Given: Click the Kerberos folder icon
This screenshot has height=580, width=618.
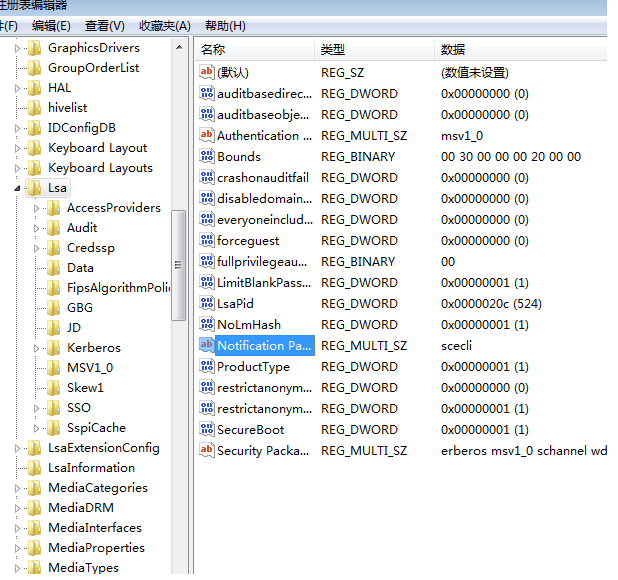Looking at the screenshot, I should 54,348.
